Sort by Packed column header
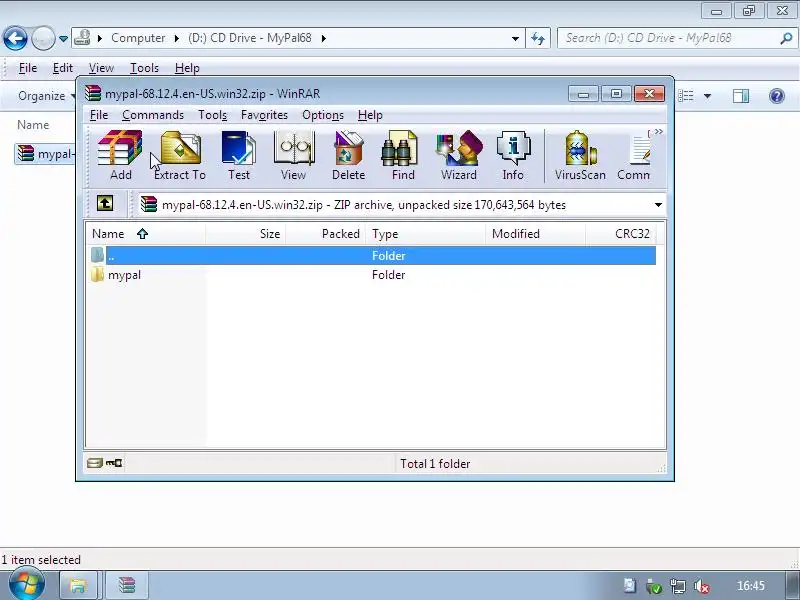800x600 pixels. [326, 234]
